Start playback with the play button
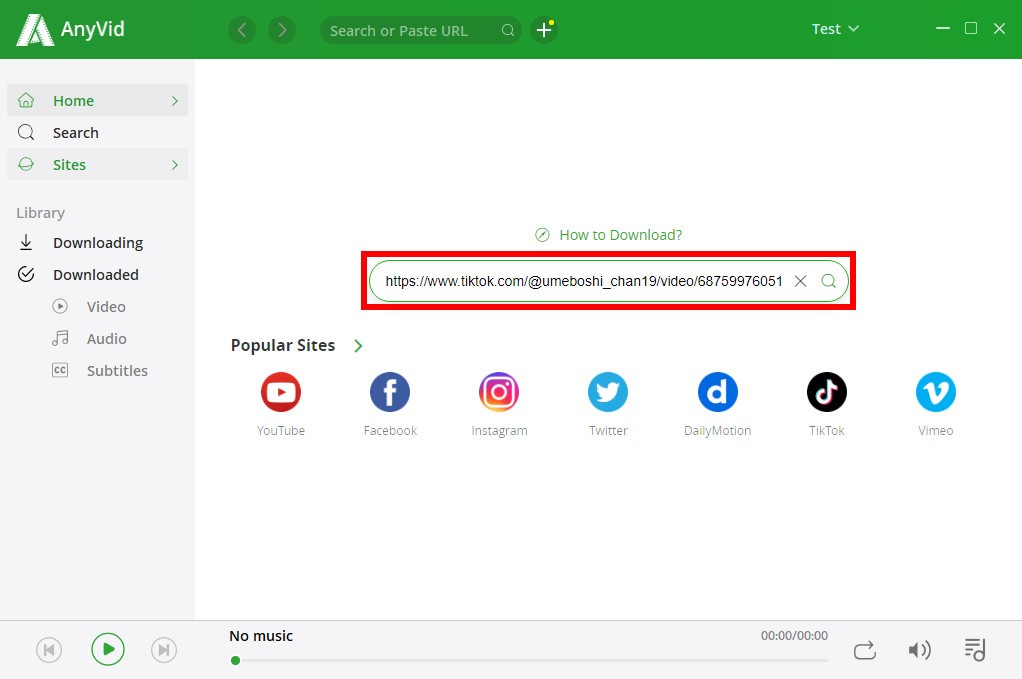The image size is (1022, 679). coord(108,649)
